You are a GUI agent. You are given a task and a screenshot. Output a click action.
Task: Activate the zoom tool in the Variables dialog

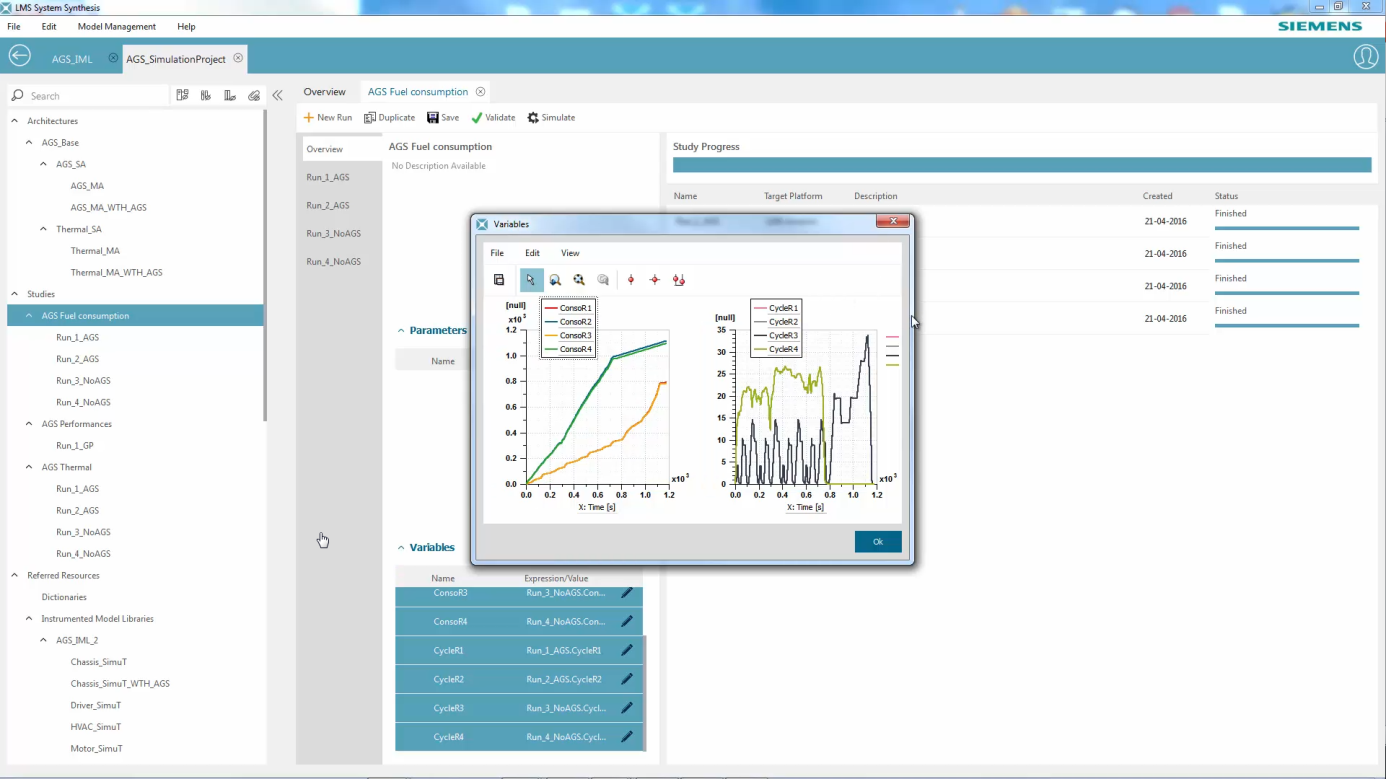coord(555,280)
